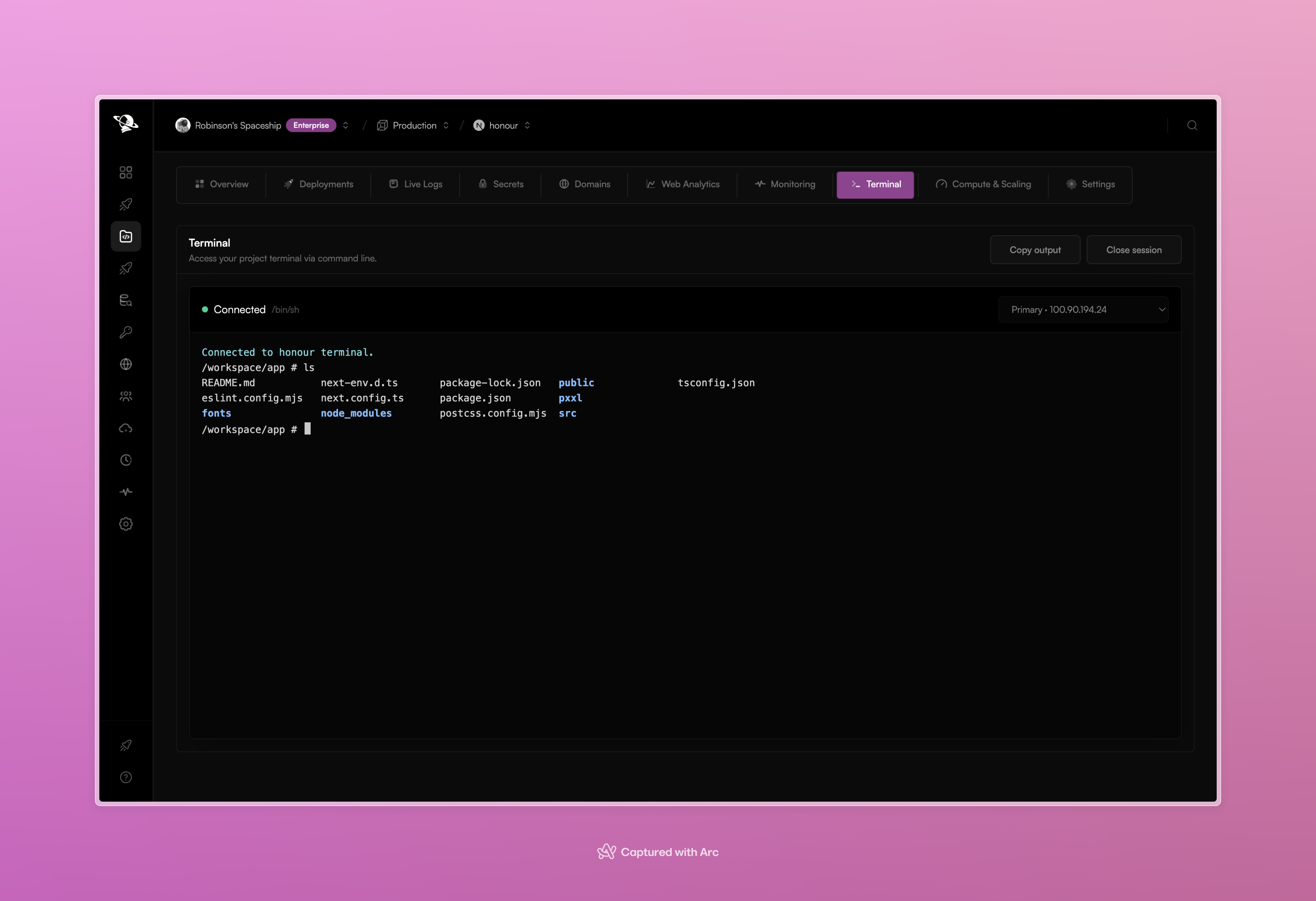This screenshot has width=1316, height=901.
Task: Click Robinson's Spaceship avatar
Action: click(182, 125)
